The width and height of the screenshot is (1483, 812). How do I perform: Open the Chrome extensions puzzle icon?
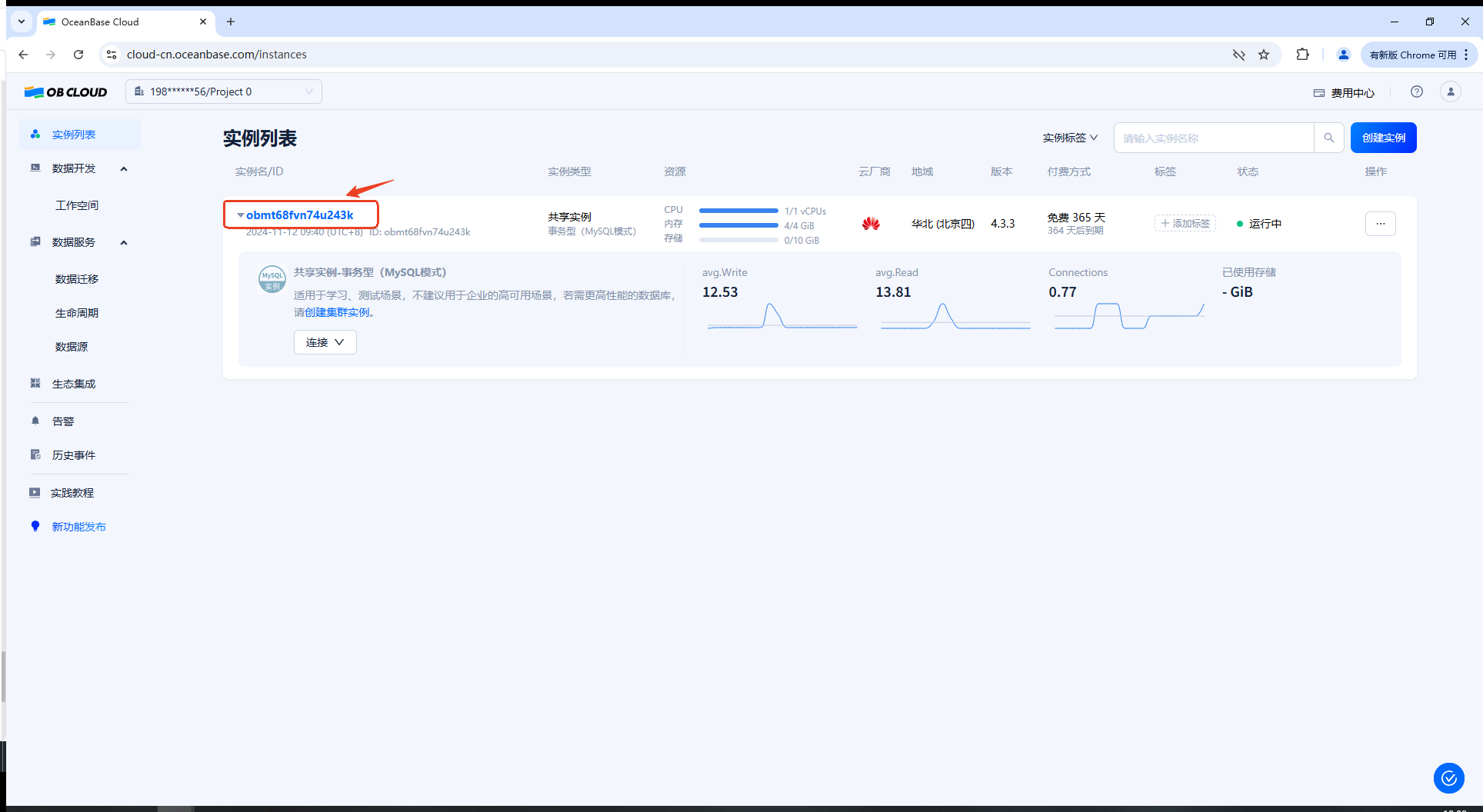coord(1302,55)
